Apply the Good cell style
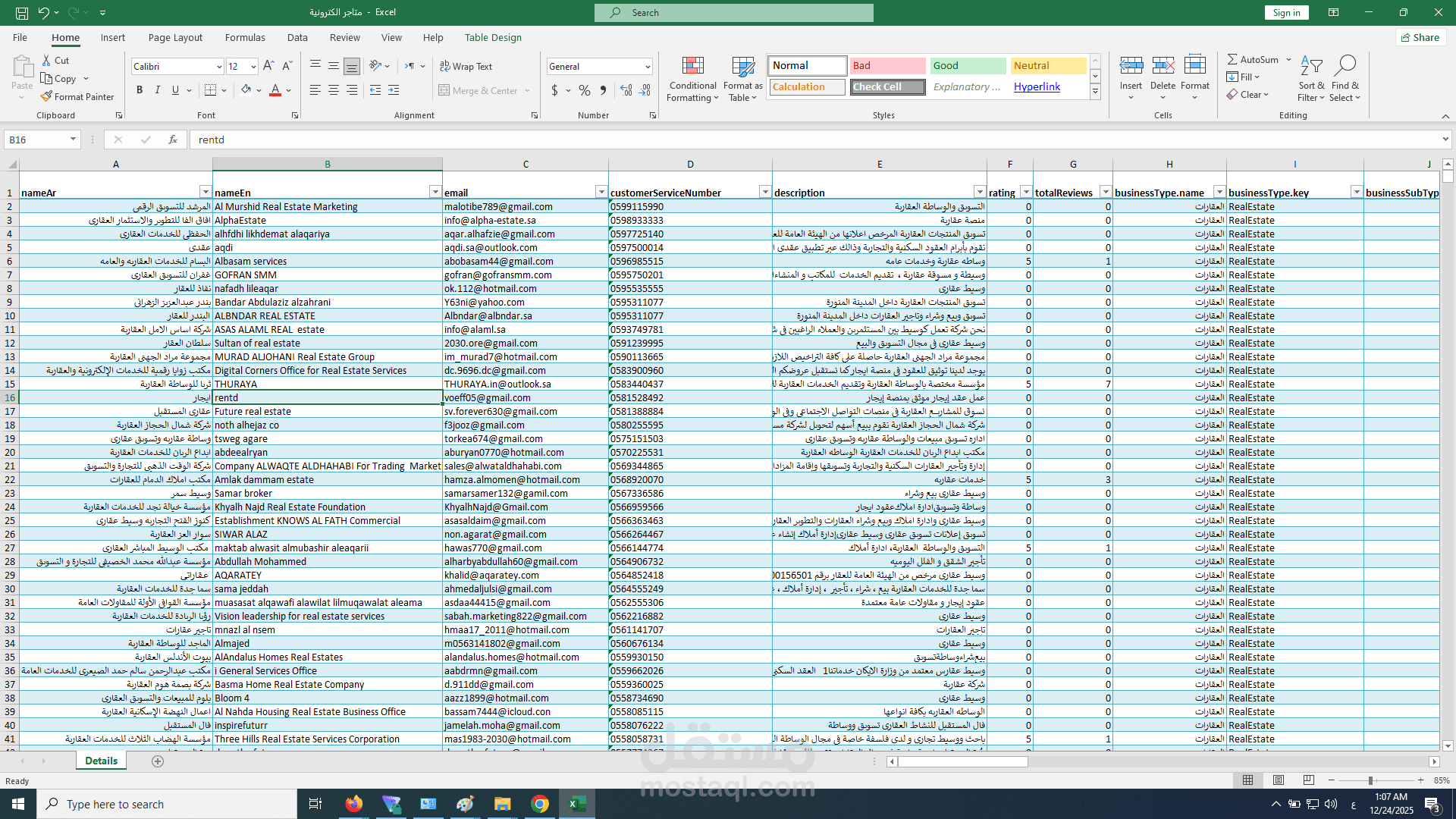 967,66
